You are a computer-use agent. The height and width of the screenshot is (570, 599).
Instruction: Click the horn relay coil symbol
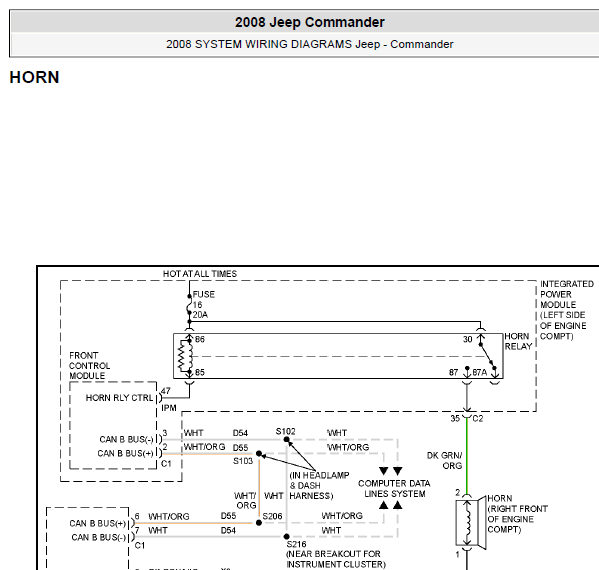pyautogui.click(x=185, y=356)
